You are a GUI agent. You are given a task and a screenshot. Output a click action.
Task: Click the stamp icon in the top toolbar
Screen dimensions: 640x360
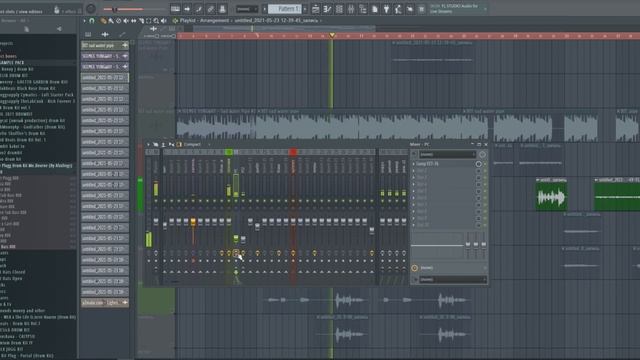coord(222,9)
